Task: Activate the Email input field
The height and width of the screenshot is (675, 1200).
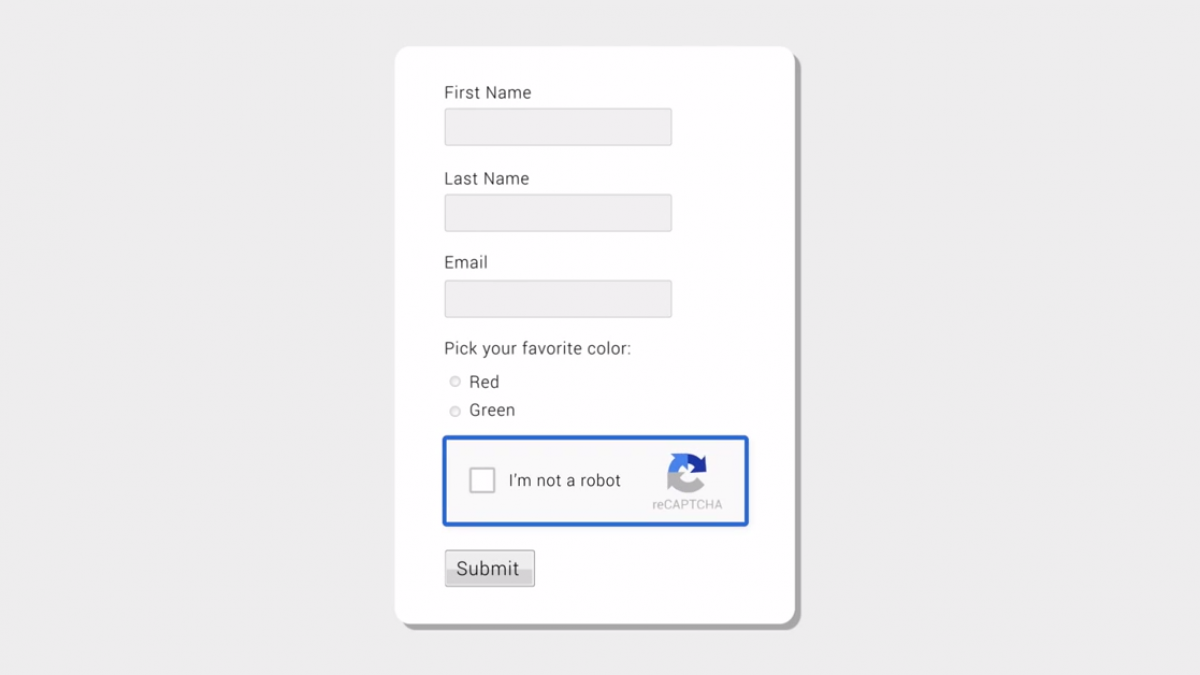Action: pos(558,299)
